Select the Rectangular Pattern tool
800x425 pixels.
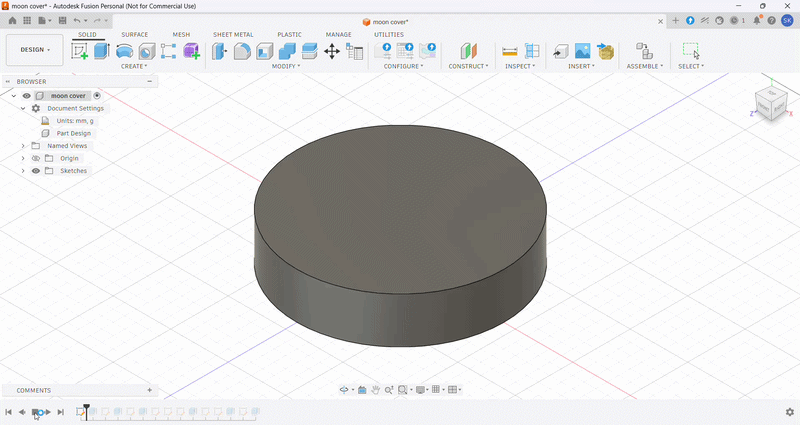point(168,51)
